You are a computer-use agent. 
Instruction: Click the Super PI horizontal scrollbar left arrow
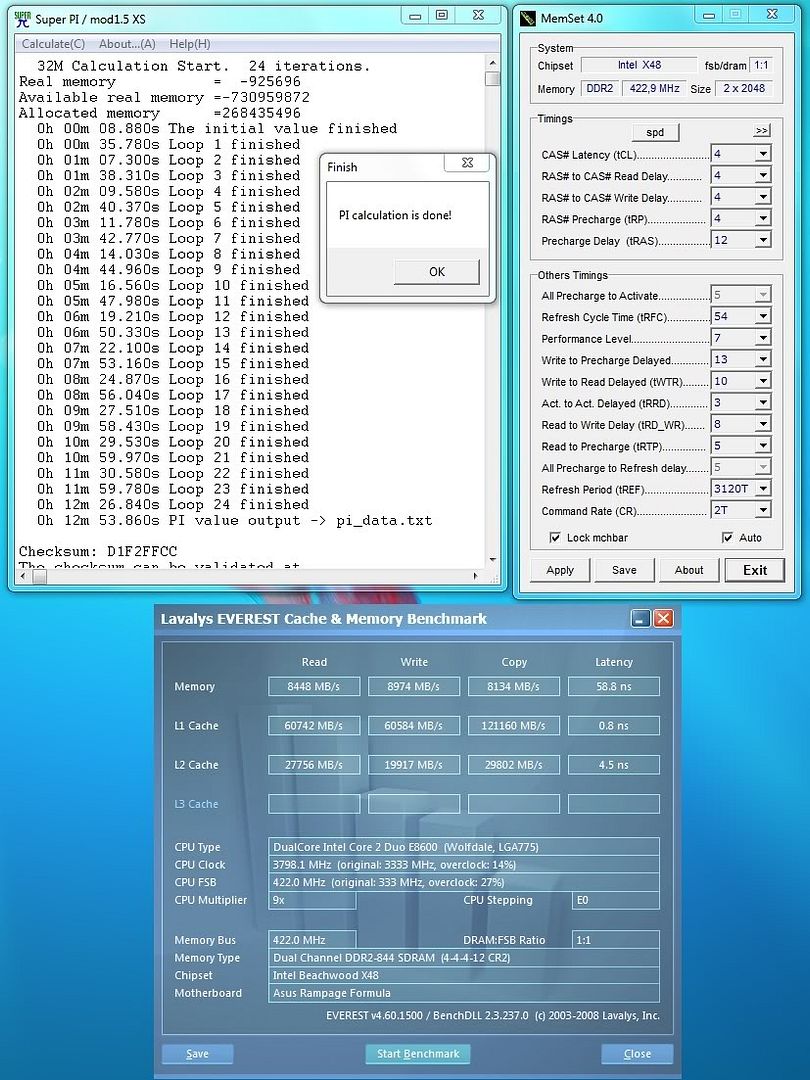(22, 576)
